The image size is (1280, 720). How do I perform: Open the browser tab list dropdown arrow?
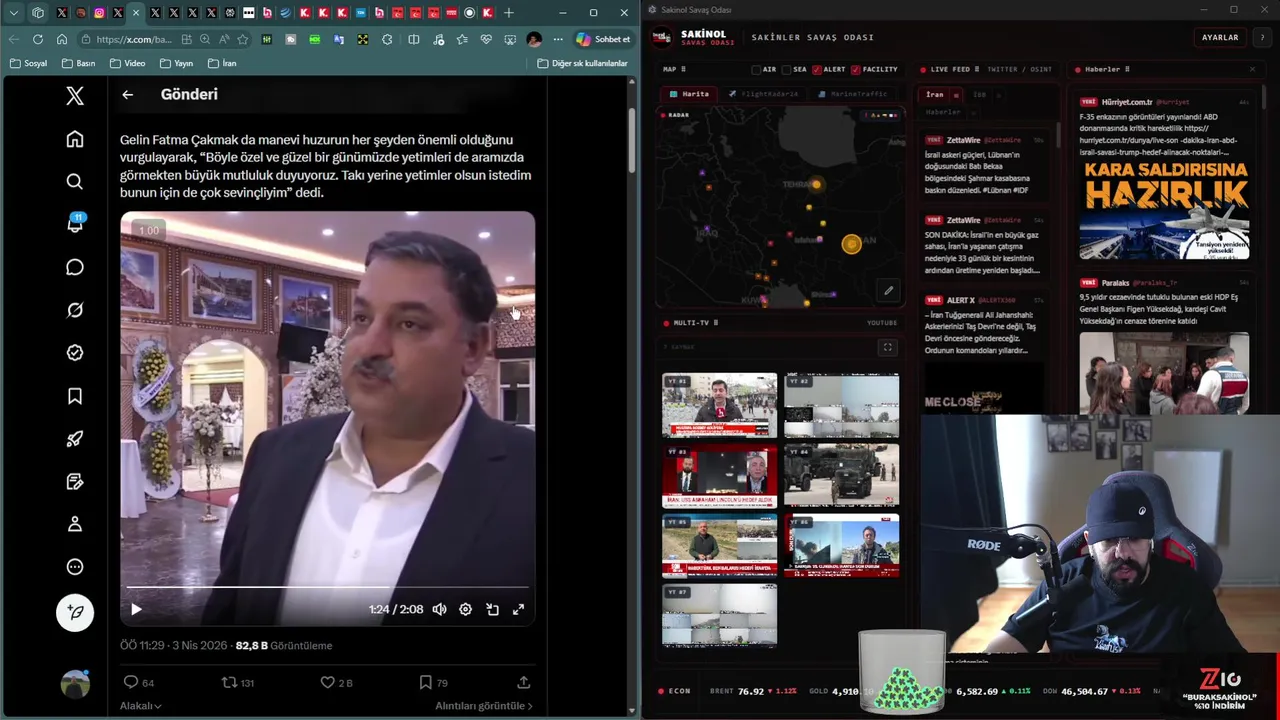pos(14,13)
